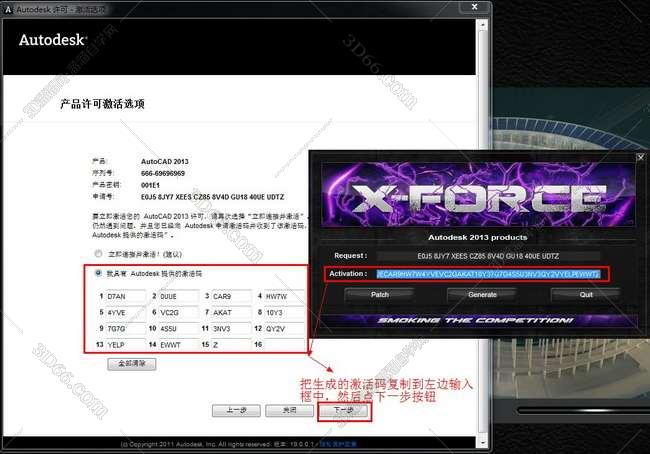The image size is (650, 454).
Task: Click the 上一步 (previous step) button
Action: click(236, 410)
